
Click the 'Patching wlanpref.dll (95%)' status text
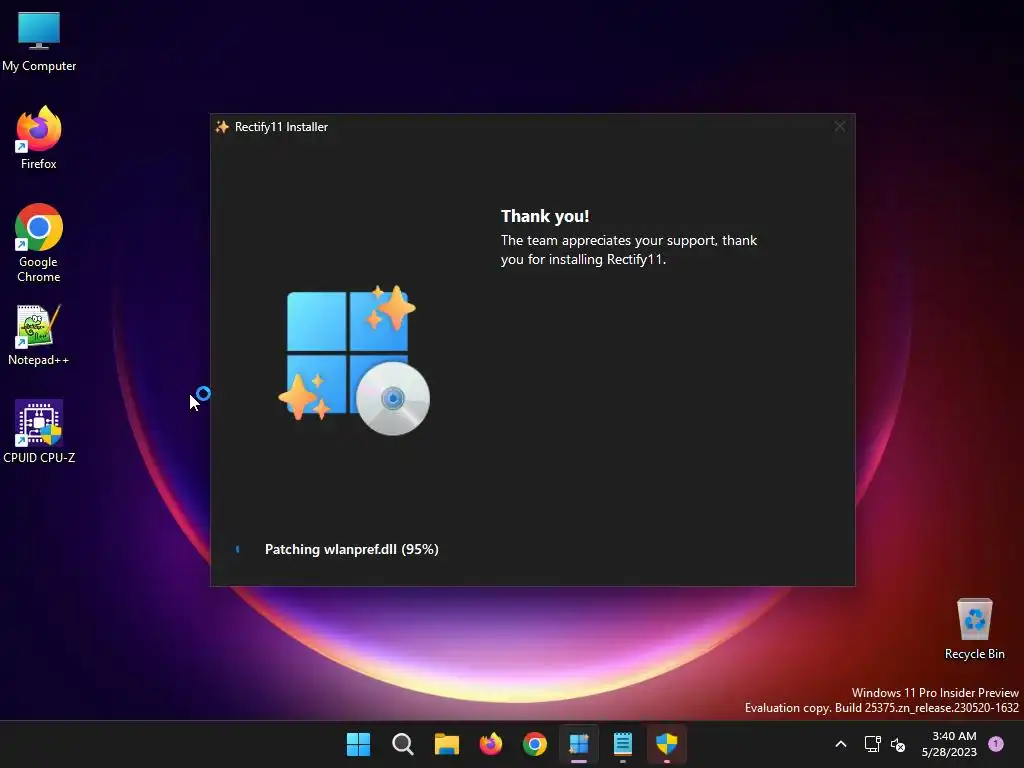[351, 549]
